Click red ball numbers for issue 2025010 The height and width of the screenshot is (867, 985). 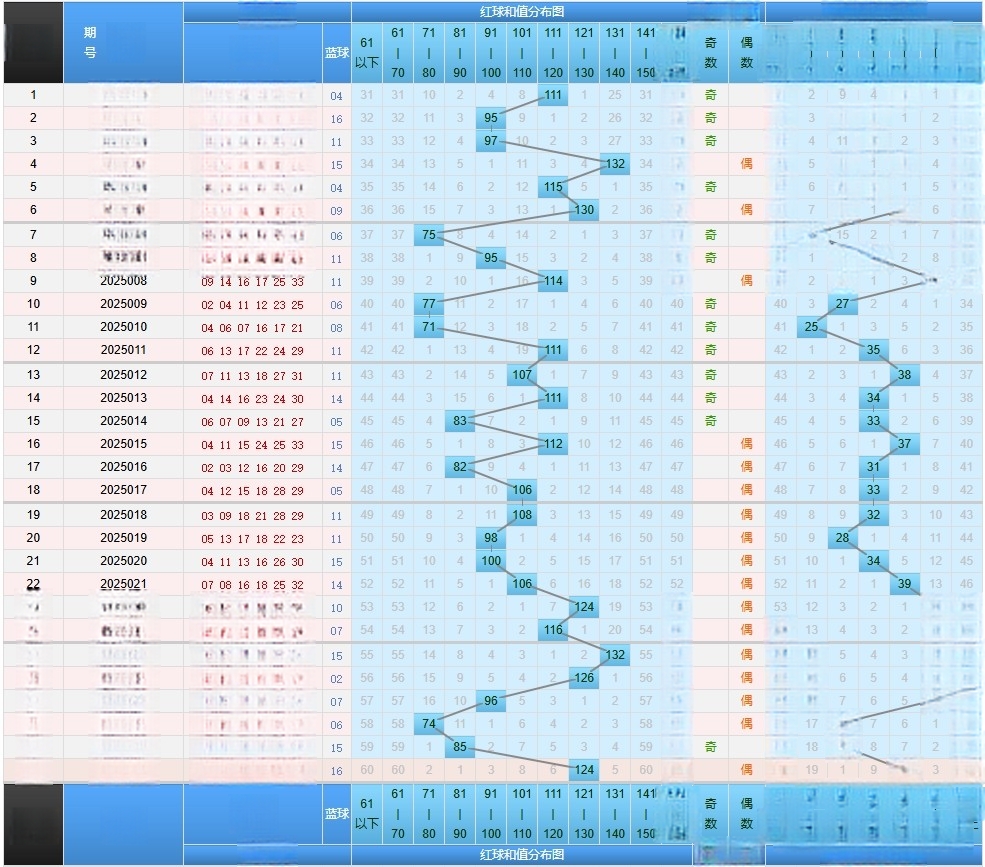coord(251,327)
